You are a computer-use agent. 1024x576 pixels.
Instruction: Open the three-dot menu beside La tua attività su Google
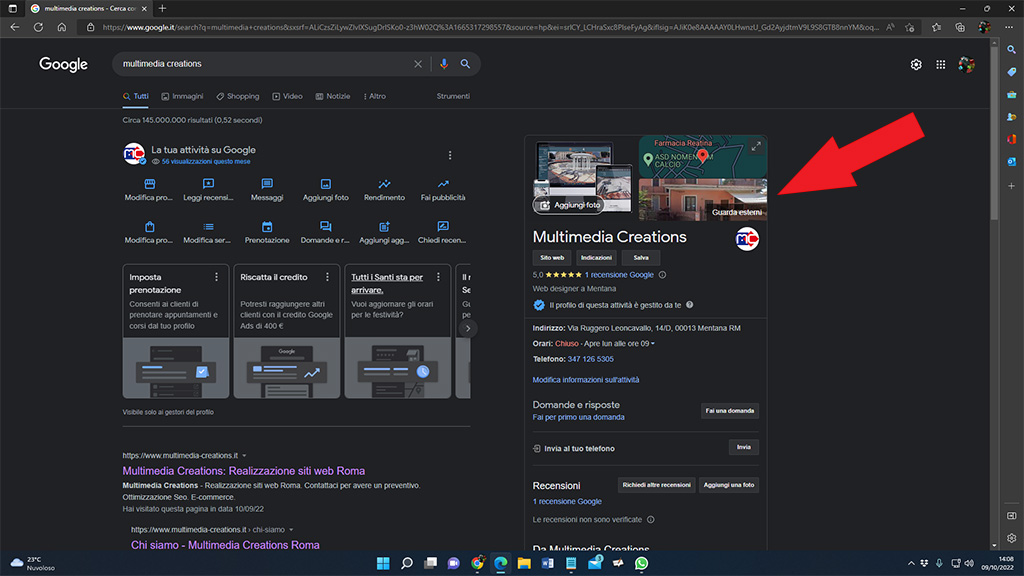click(x=450, y=155)
